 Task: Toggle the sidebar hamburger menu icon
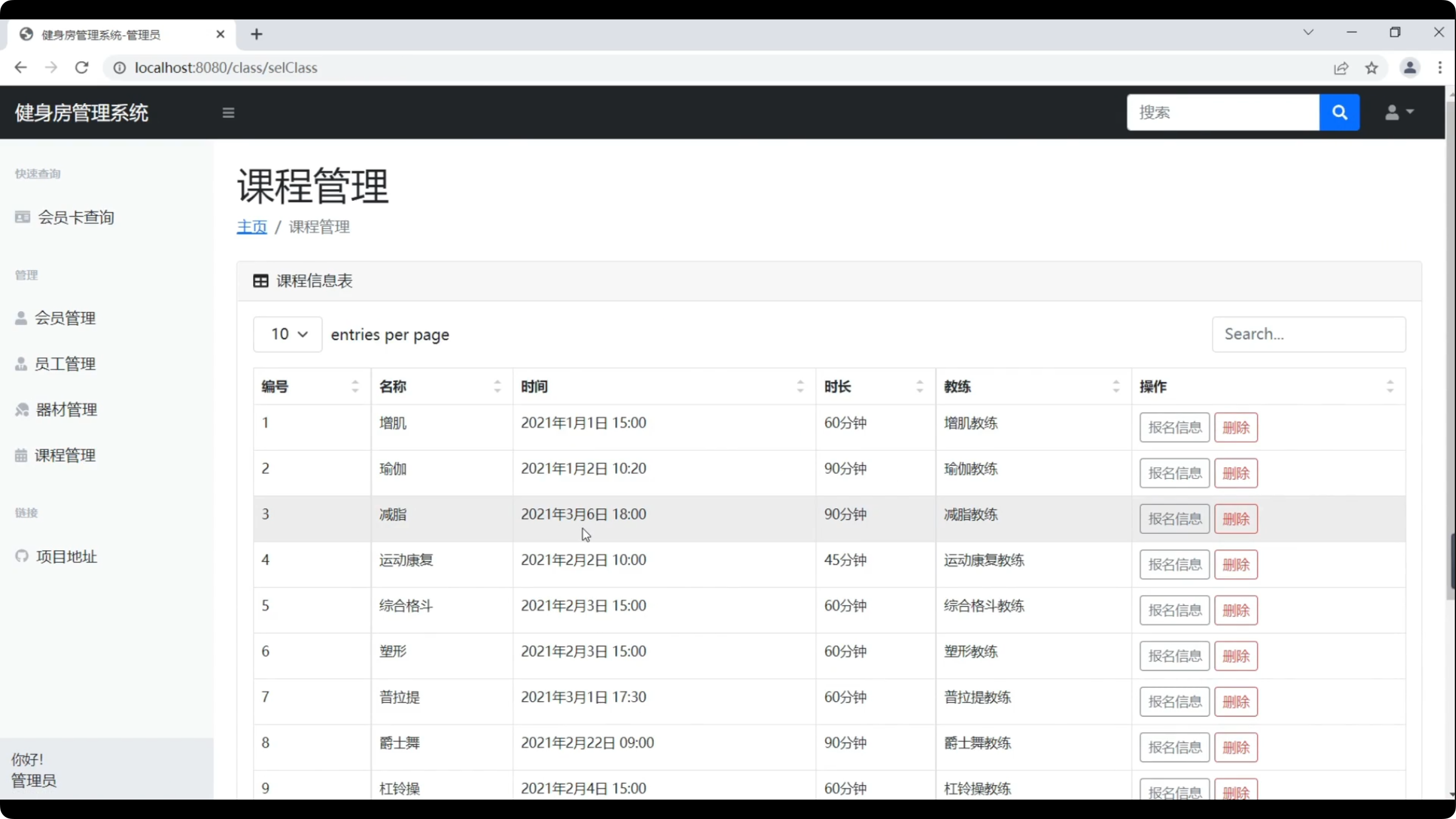pyautogui.click(x=228, y=113)
